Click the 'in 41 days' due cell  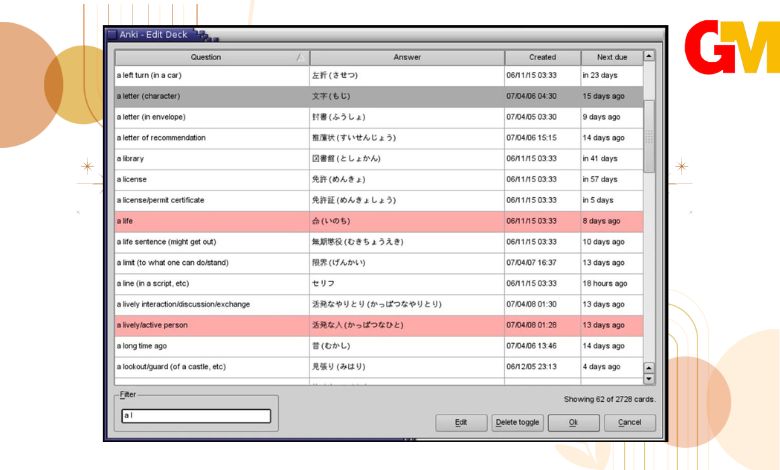(612, 159)
